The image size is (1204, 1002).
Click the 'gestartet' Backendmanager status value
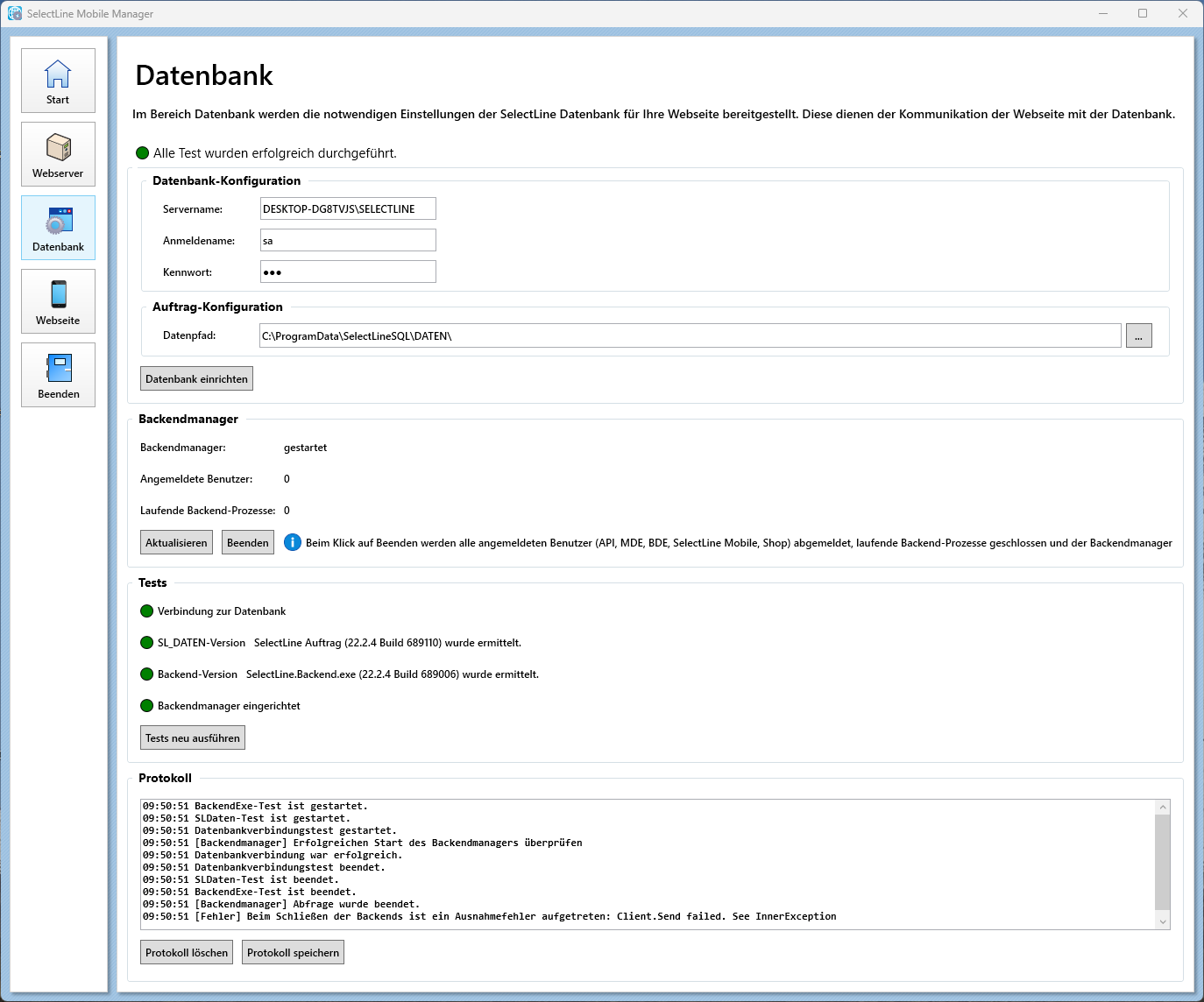(x=305, y=448)
